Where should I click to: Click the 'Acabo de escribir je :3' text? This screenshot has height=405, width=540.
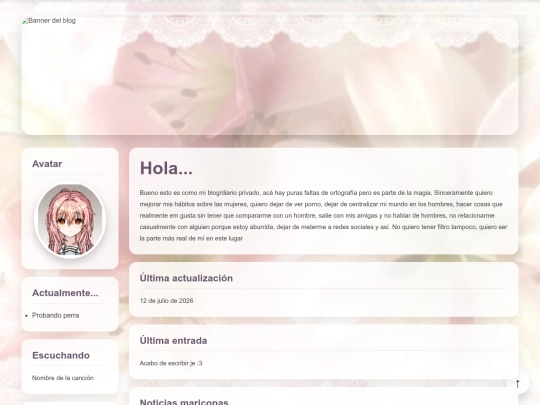[171, 363]
